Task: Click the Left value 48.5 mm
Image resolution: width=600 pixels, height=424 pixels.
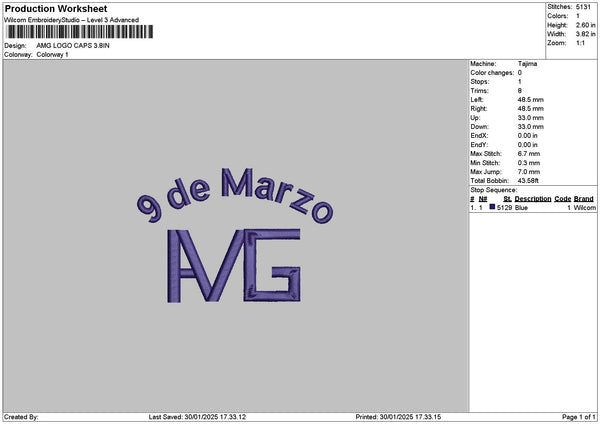Action: [530, 99]
